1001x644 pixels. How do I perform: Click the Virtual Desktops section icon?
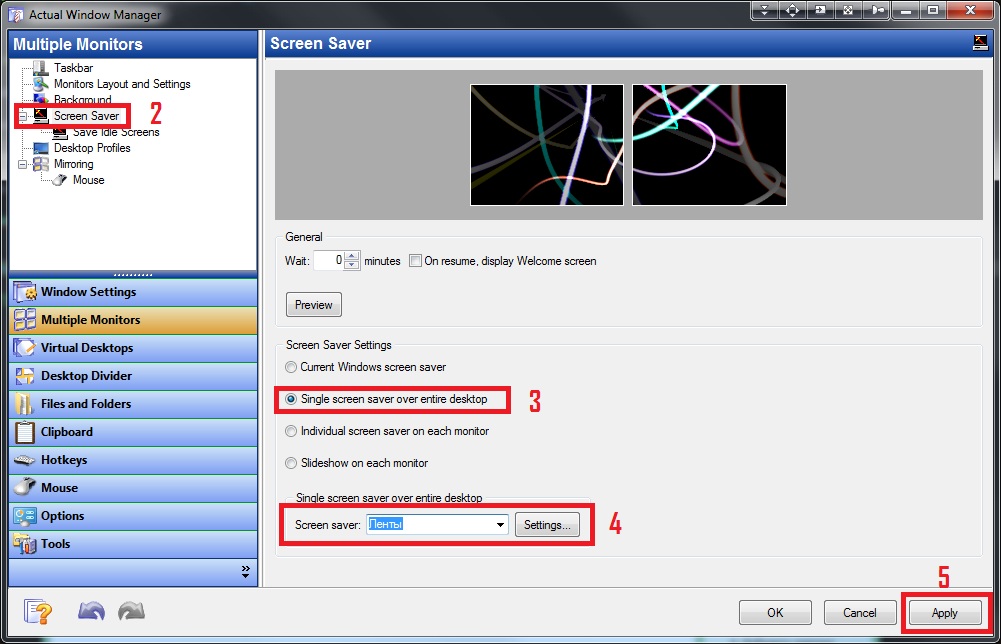coord(26,348)
